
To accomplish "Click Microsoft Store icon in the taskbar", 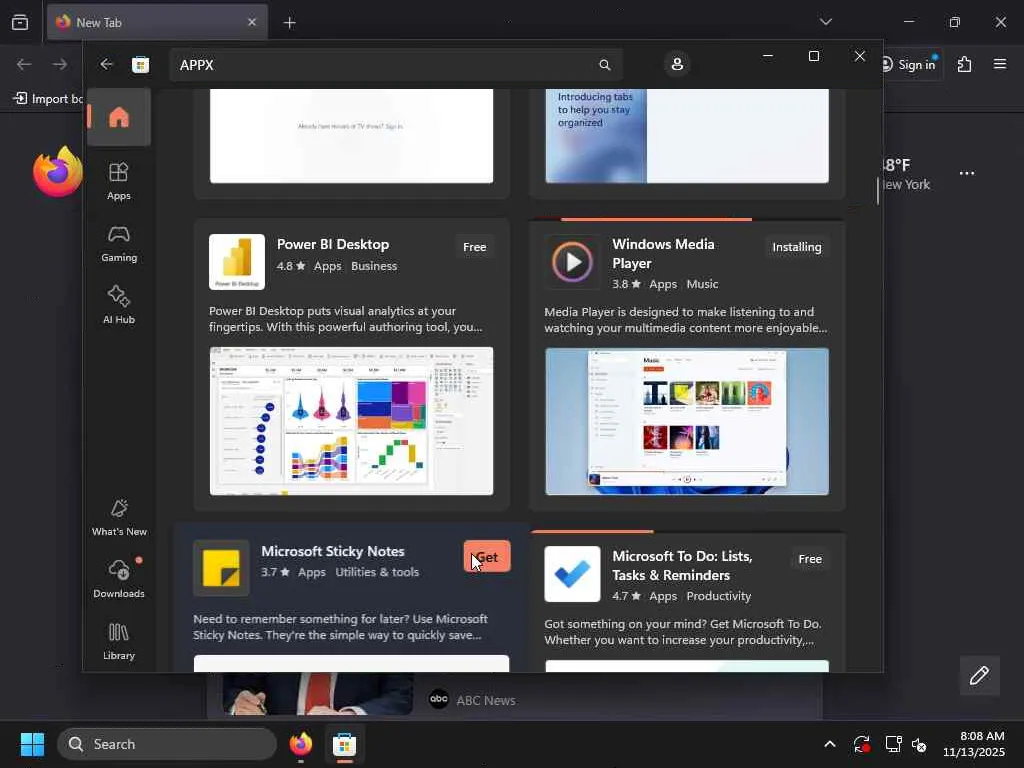I will 344,744.
